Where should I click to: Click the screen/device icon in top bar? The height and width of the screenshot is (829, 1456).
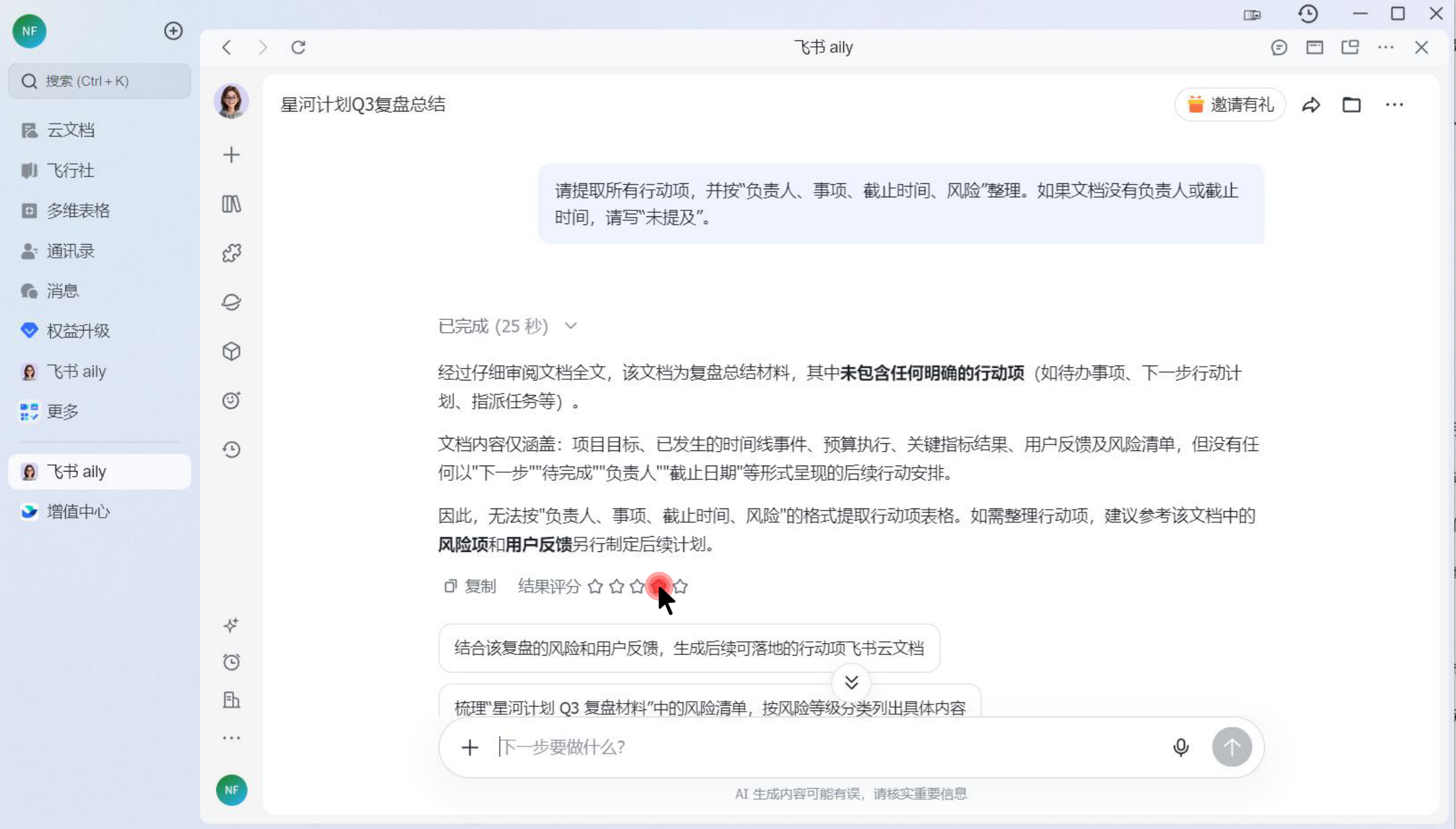[1252, 15]
